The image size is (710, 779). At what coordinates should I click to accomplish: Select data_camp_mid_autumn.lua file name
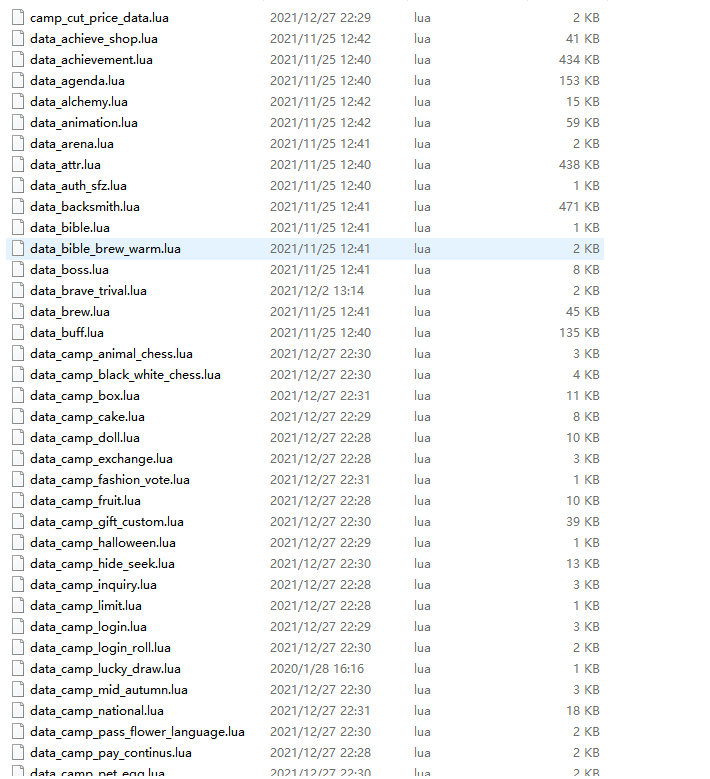coord(108,690)
